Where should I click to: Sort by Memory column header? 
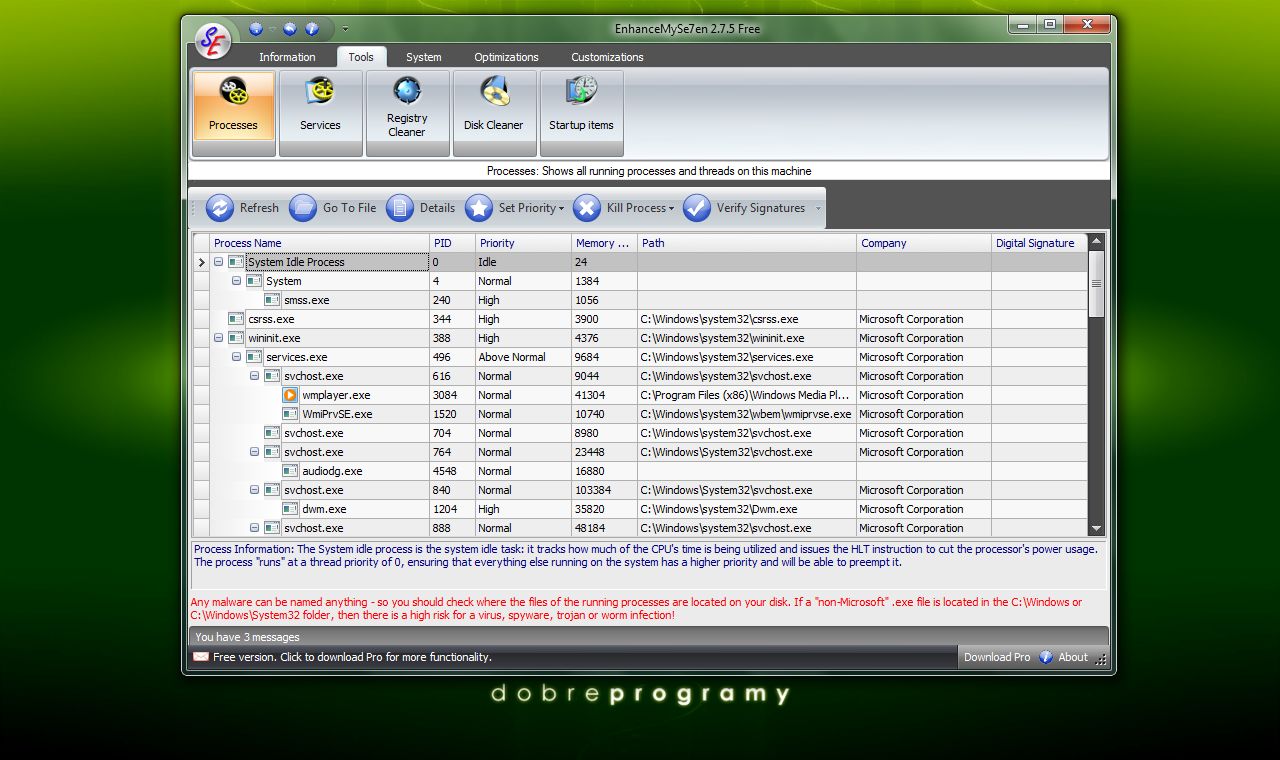(604, 243)
